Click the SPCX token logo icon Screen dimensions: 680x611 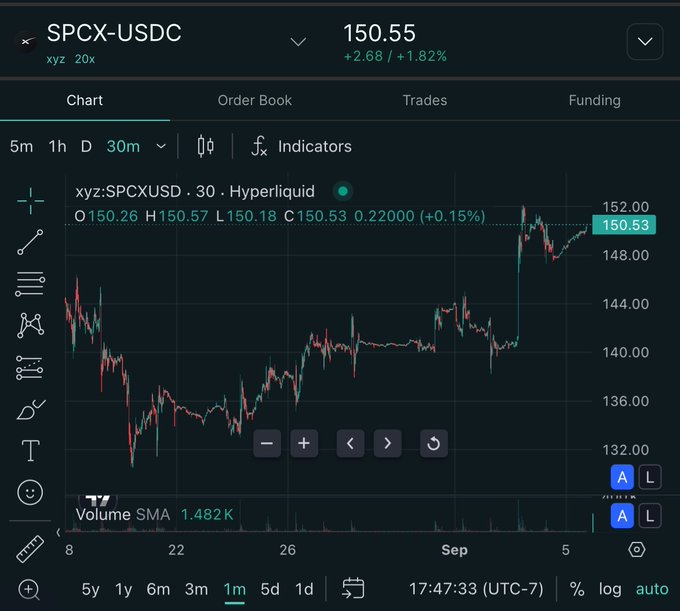point(26,42)
